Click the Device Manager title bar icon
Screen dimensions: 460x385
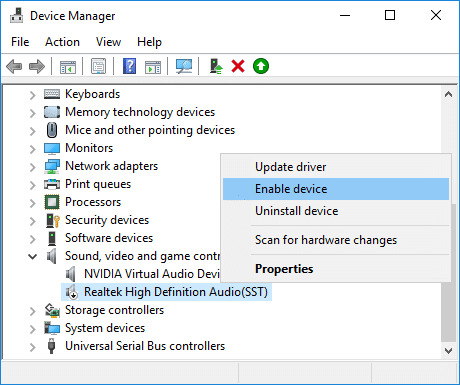click(16, 15)
